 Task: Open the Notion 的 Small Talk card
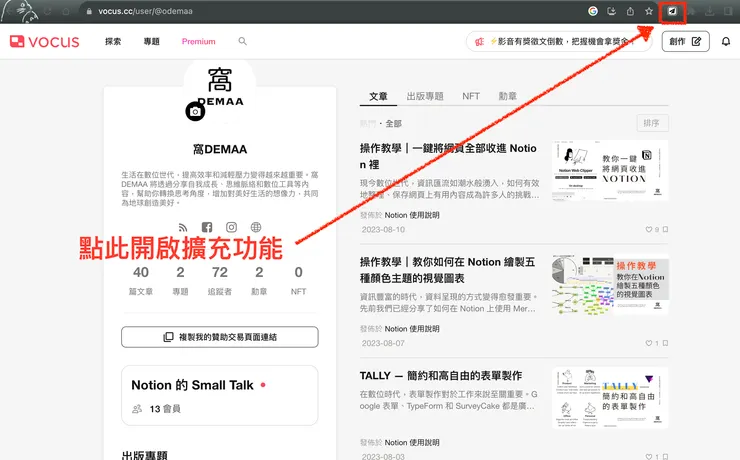[x=220, y=395]
